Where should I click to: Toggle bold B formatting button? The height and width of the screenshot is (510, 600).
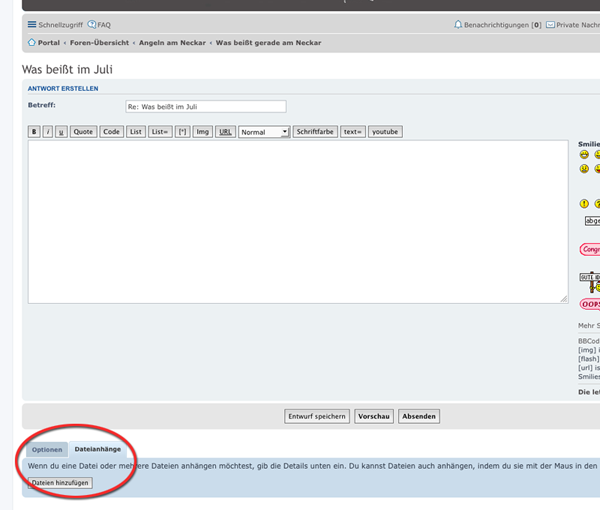34,132
